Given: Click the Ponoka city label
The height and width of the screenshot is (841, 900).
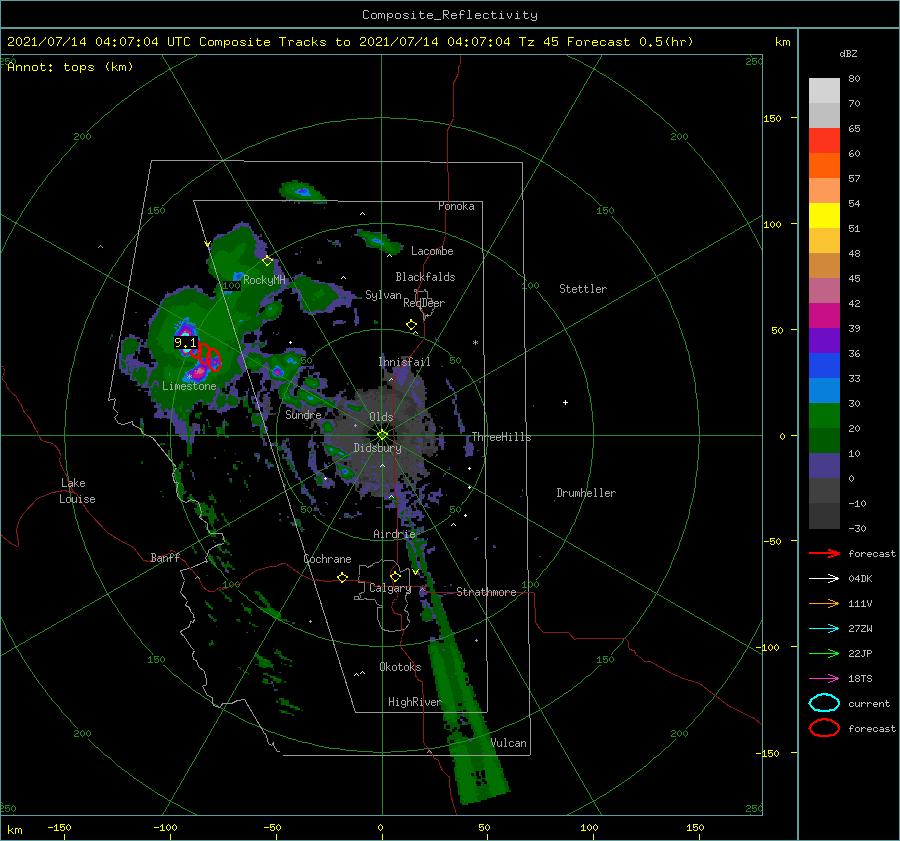Looking at the screenshot, I should click(456, 206).
